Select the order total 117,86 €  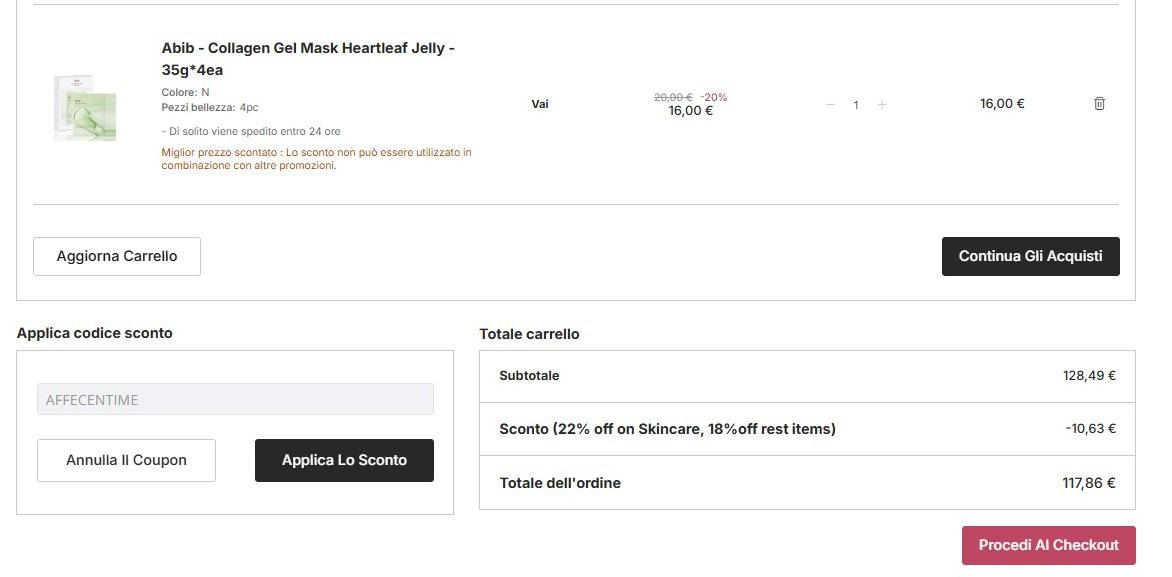[1089, 483]
